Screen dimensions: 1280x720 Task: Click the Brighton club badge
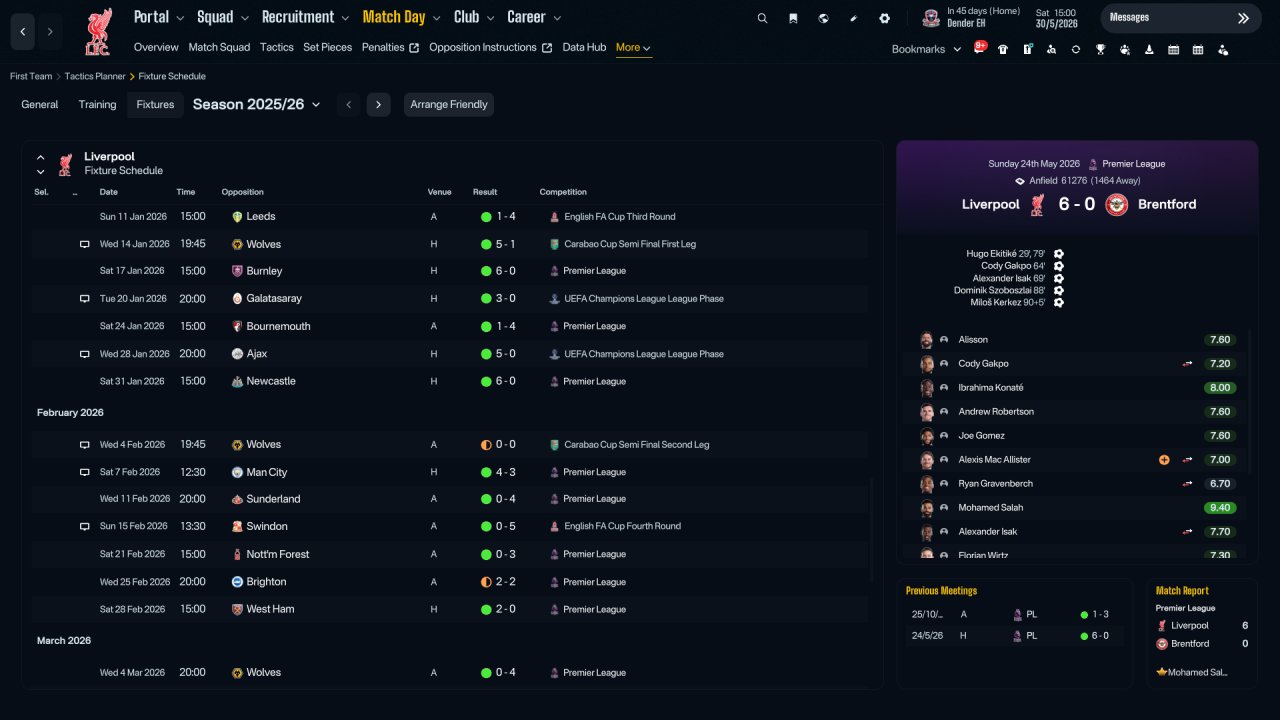237,582
